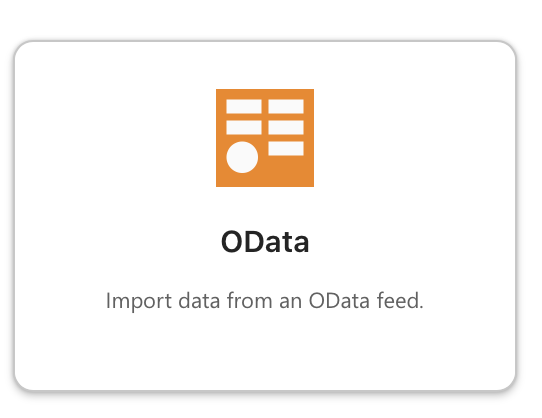The image size is (542, 418).
Task: Click middle-left white cell in OData icon
Action: [x=244, y=127]
